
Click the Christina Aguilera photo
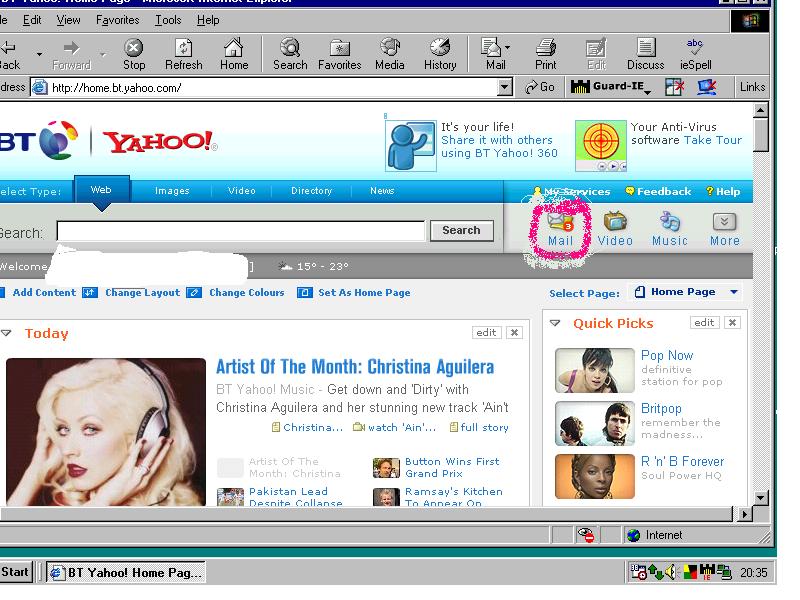click(x=106, y=432)
